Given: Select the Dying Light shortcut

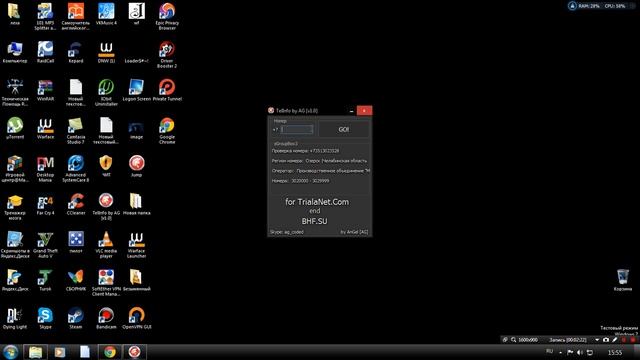Looking at the screenshot, I should [x=15, y=318].
